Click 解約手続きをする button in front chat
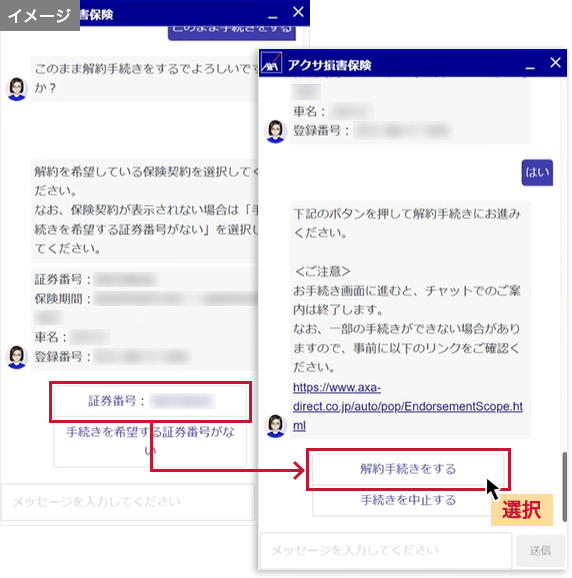The image size is (572, 578). point(408,469)
